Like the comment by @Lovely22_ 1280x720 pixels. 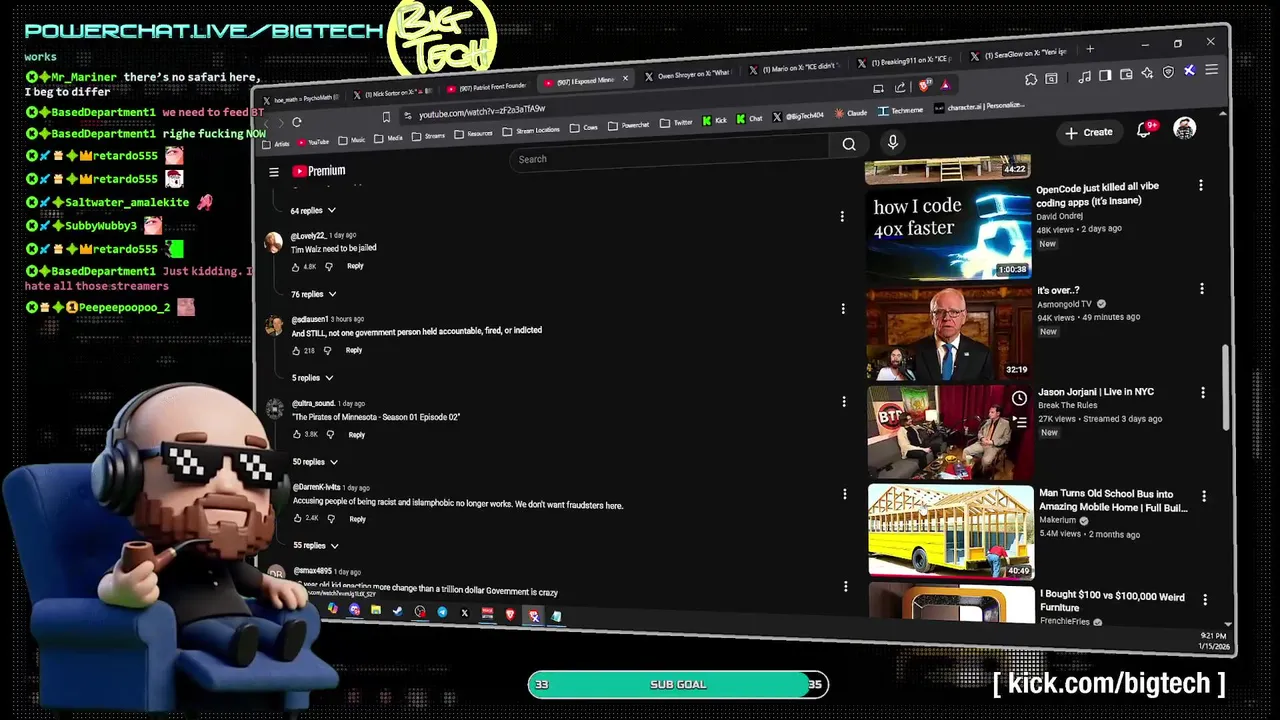point(296,267)
